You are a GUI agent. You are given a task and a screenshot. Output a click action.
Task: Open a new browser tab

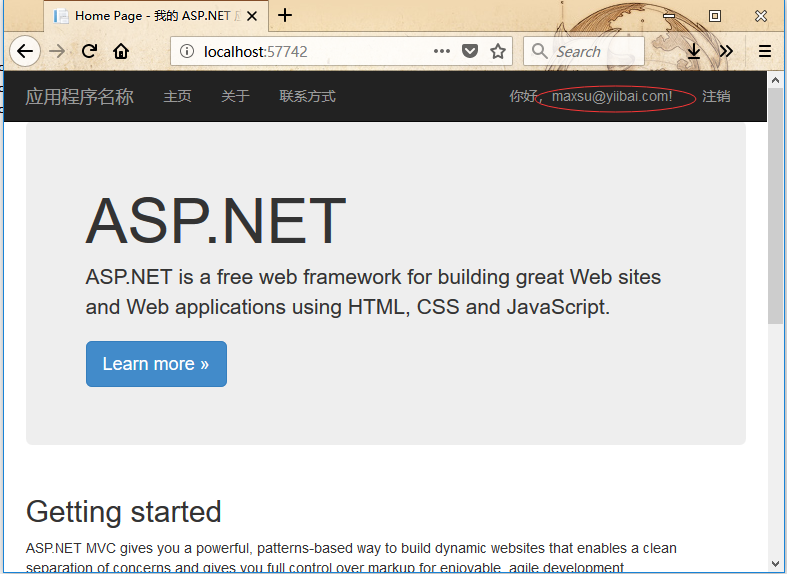point(286,15)
